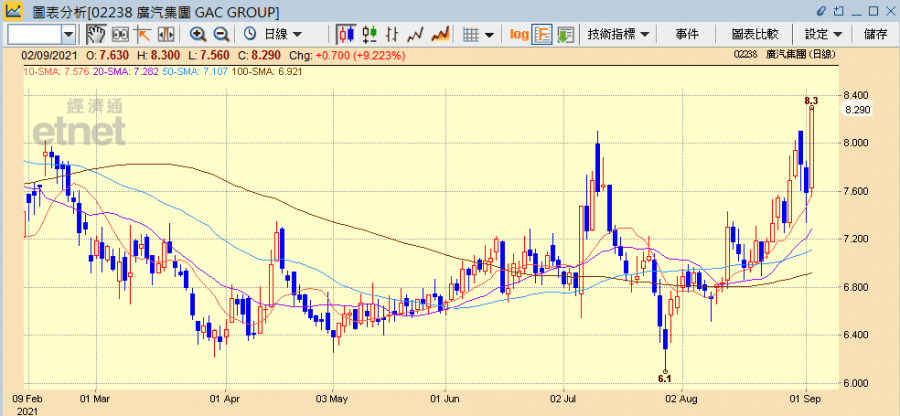The image size is (900, 416).
Task: Expand the stock code combo box
Action: pos(68,34)
